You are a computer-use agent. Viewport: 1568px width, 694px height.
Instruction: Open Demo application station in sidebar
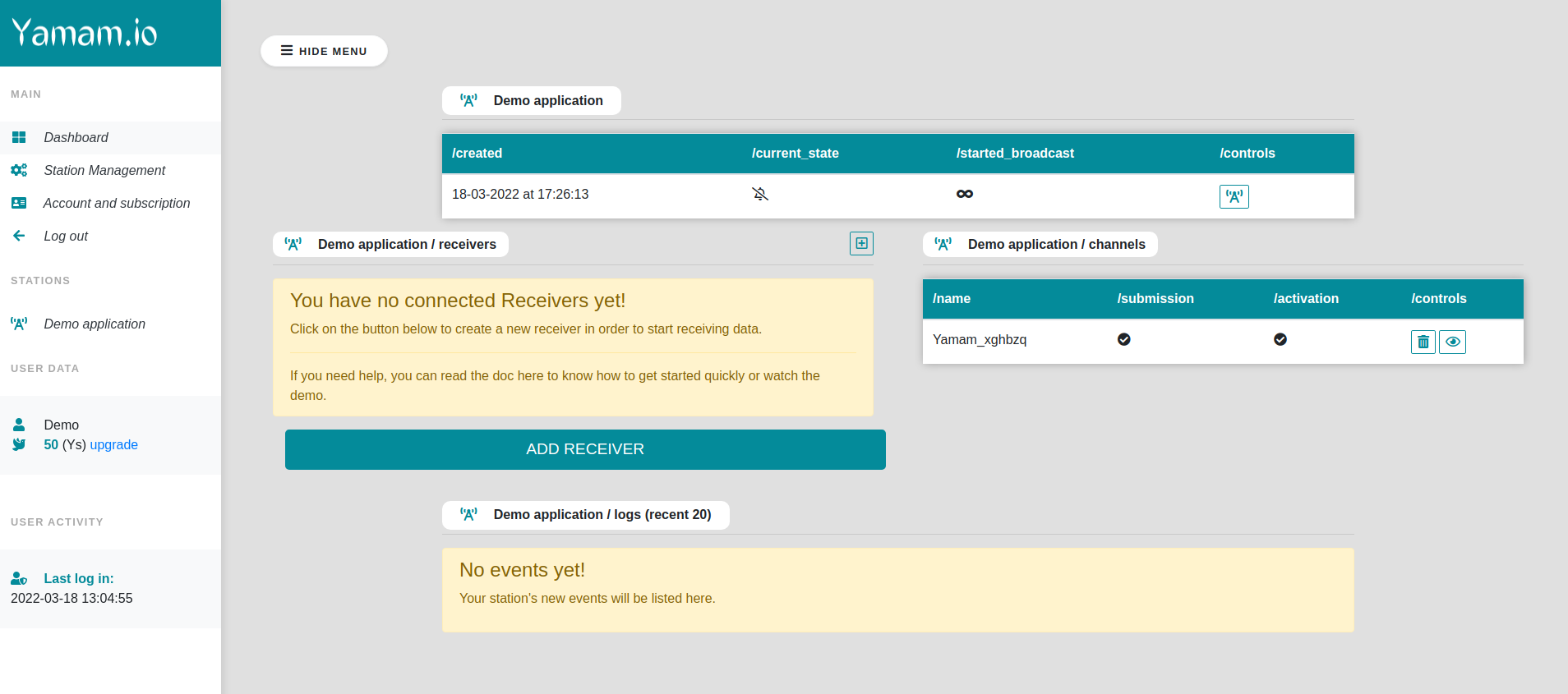[x=110, y=324]
